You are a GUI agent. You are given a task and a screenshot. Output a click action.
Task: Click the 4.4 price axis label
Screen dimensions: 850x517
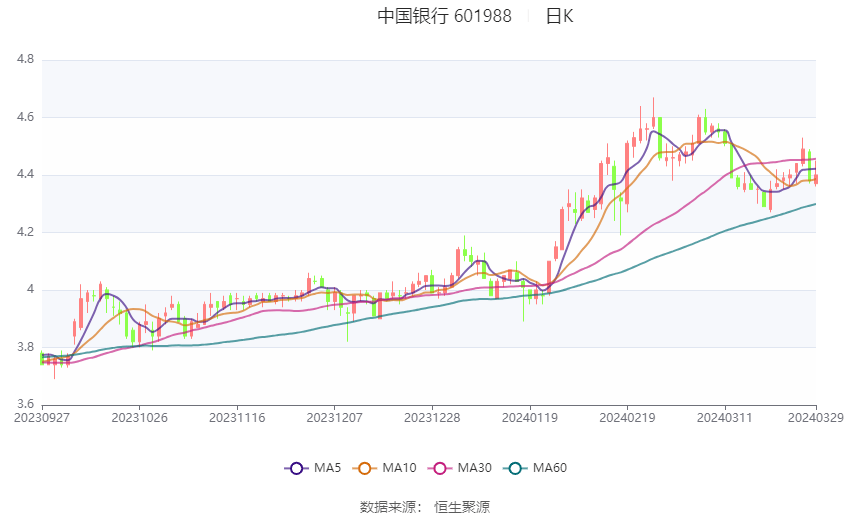click(25, 175)
